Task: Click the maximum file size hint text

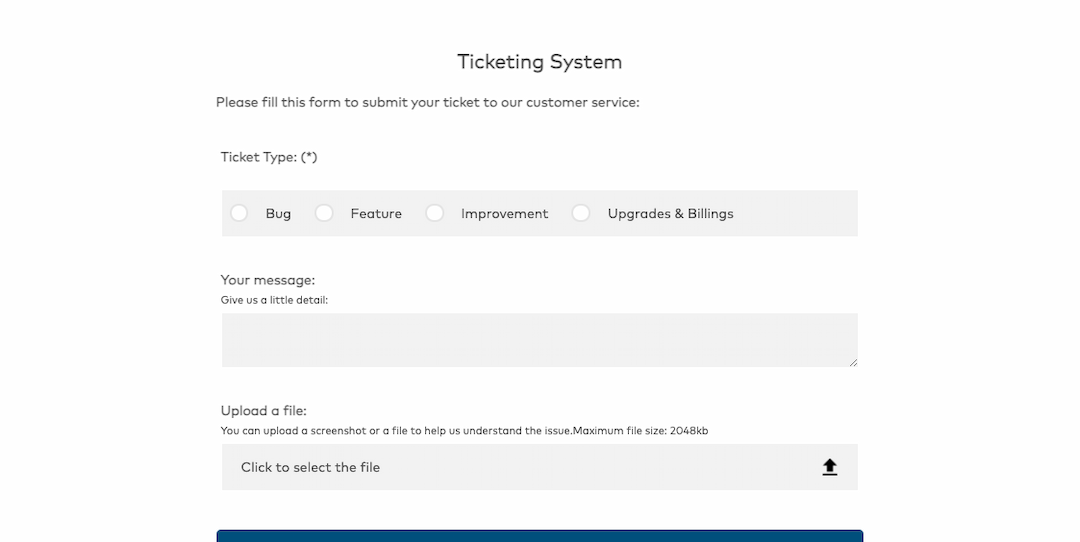Action: (464, 431)
